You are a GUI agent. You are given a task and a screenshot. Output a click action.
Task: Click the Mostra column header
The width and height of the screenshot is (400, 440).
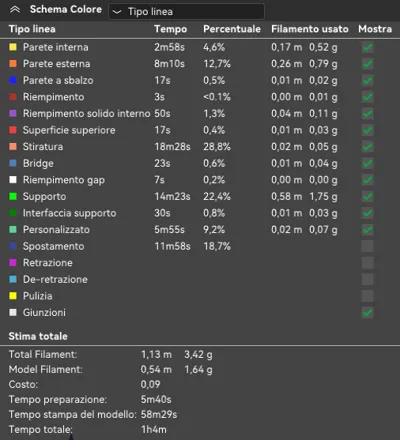coord(375,29)
